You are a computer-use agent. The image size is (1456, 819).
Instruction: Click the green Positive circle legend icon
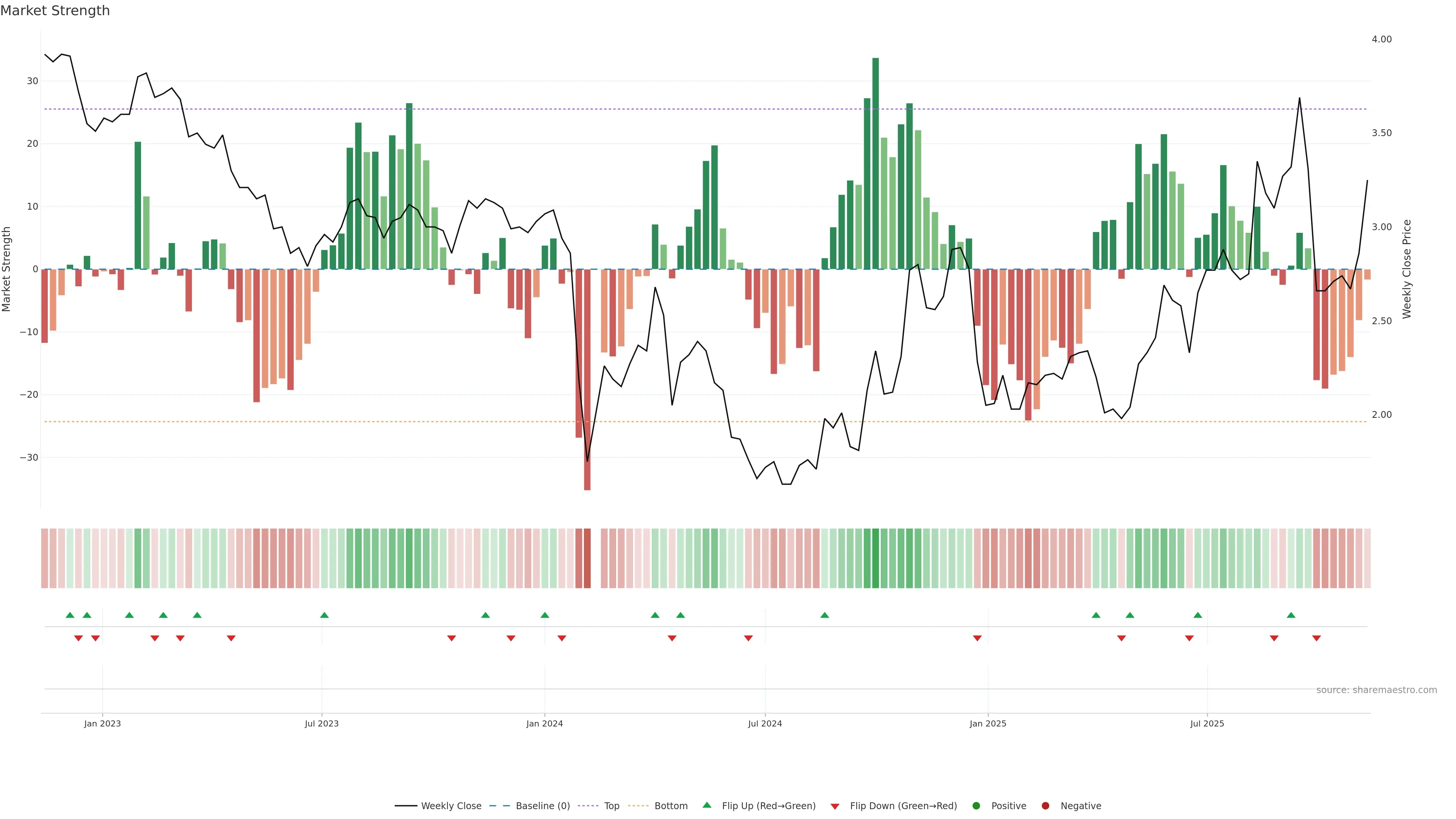976,805
